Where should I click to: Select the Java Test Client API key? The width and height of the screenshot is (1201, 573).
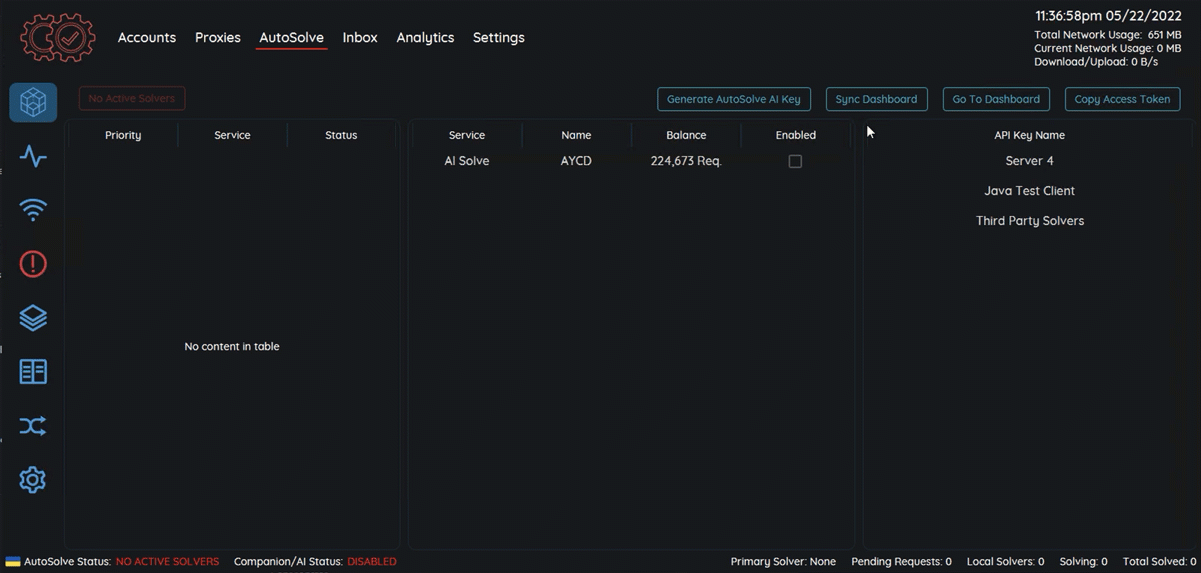[1030, 191]
